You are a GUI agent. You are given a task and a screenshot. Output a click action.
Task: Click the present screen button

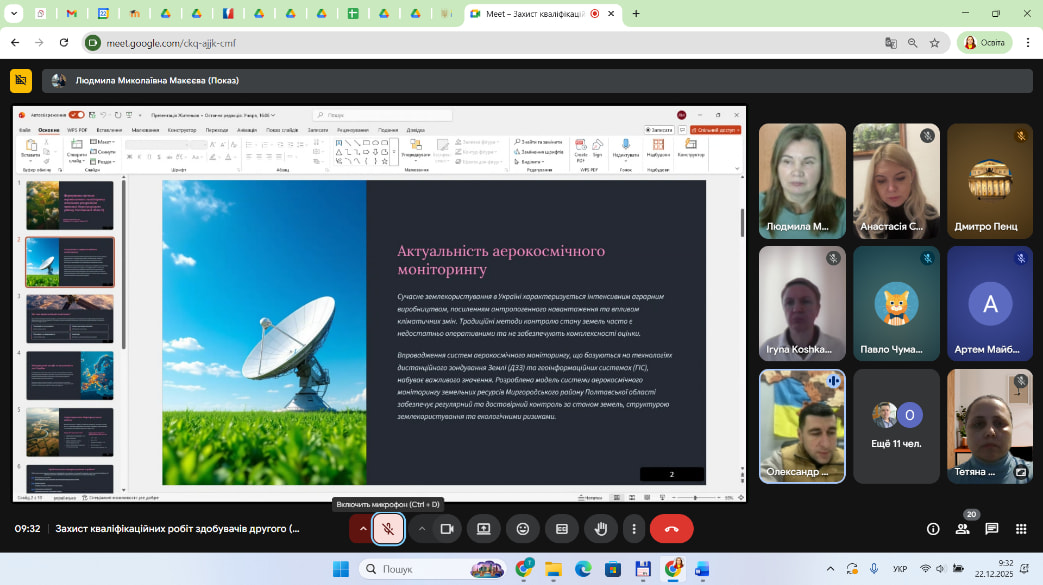pos(483,529)
